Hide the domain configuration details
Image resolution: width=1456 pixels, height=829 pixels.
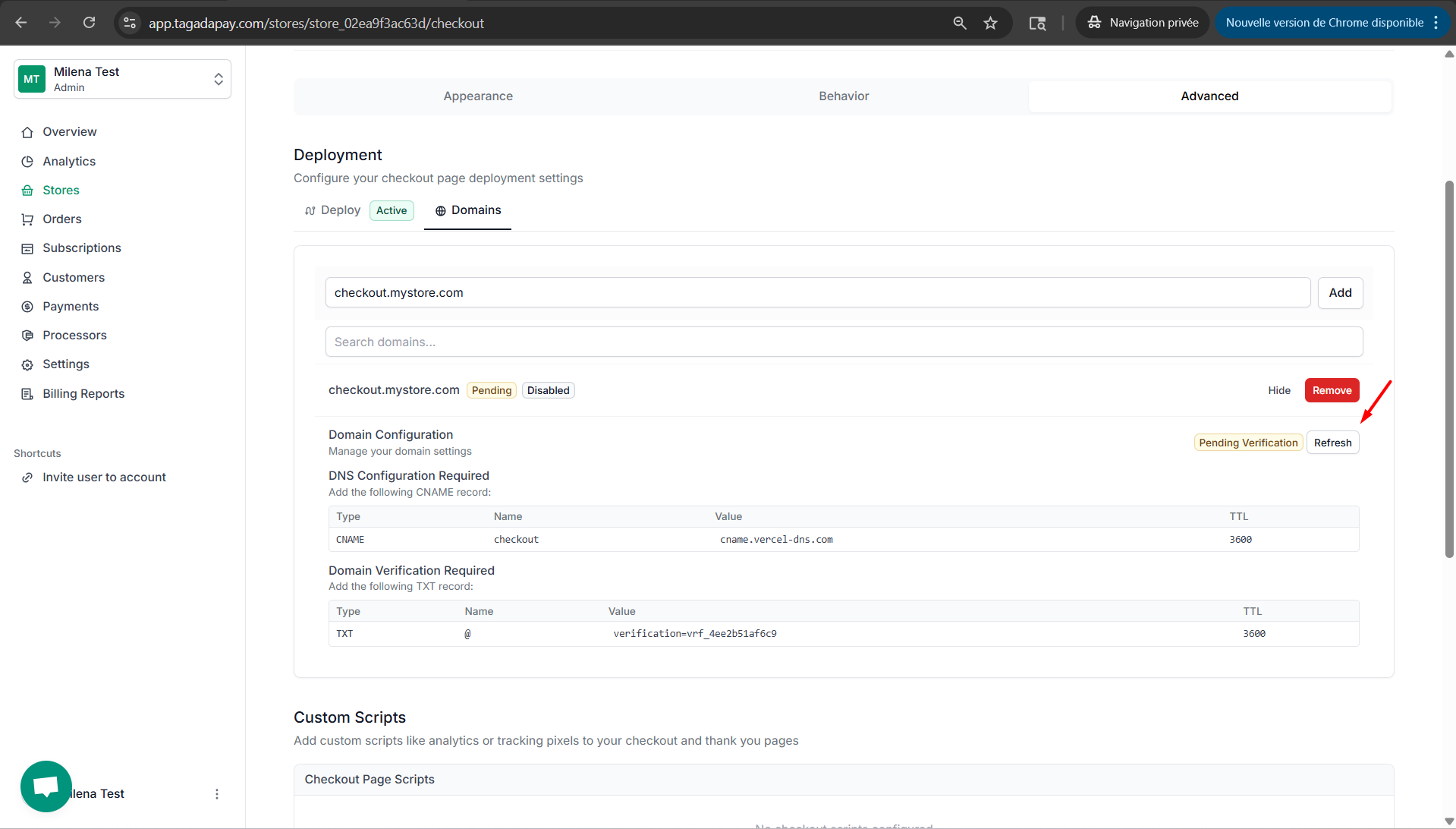point(1278,390)
